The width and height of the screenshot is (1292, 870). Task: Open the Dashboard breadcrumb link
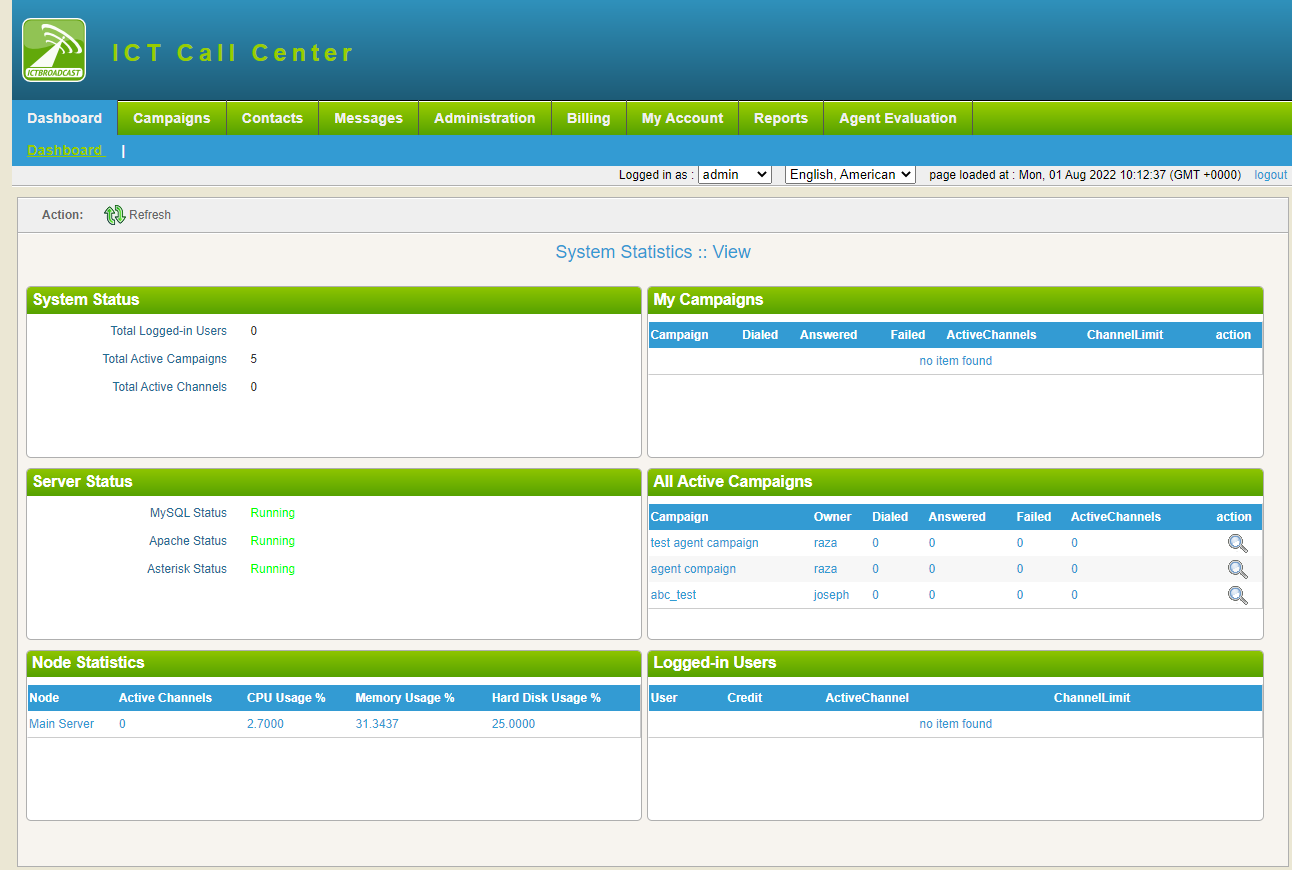(x=65, y=150)
